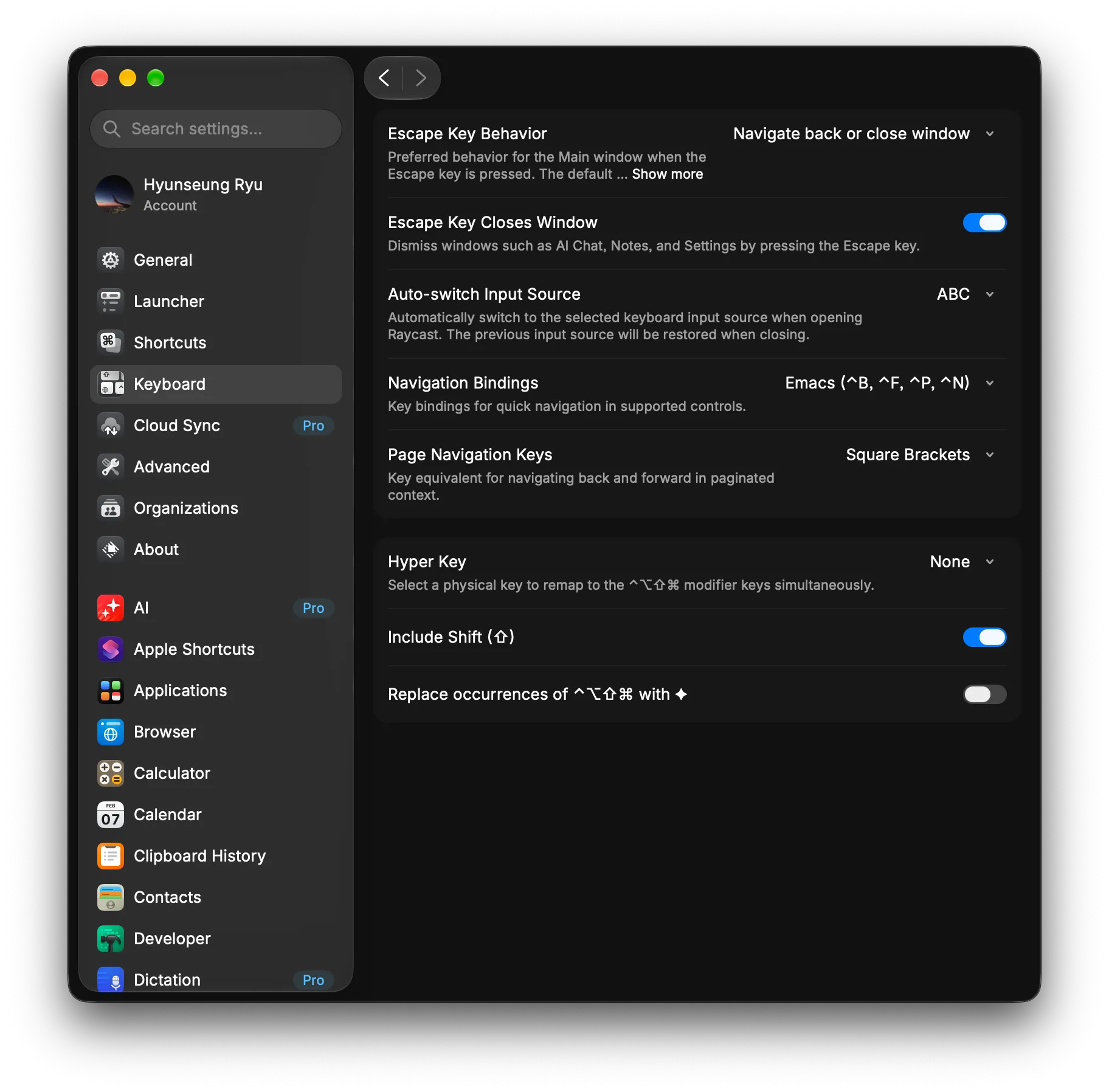Click the green window zoom button
Viewport: 1109px width, 1092px height.
[x=156, y=78]
